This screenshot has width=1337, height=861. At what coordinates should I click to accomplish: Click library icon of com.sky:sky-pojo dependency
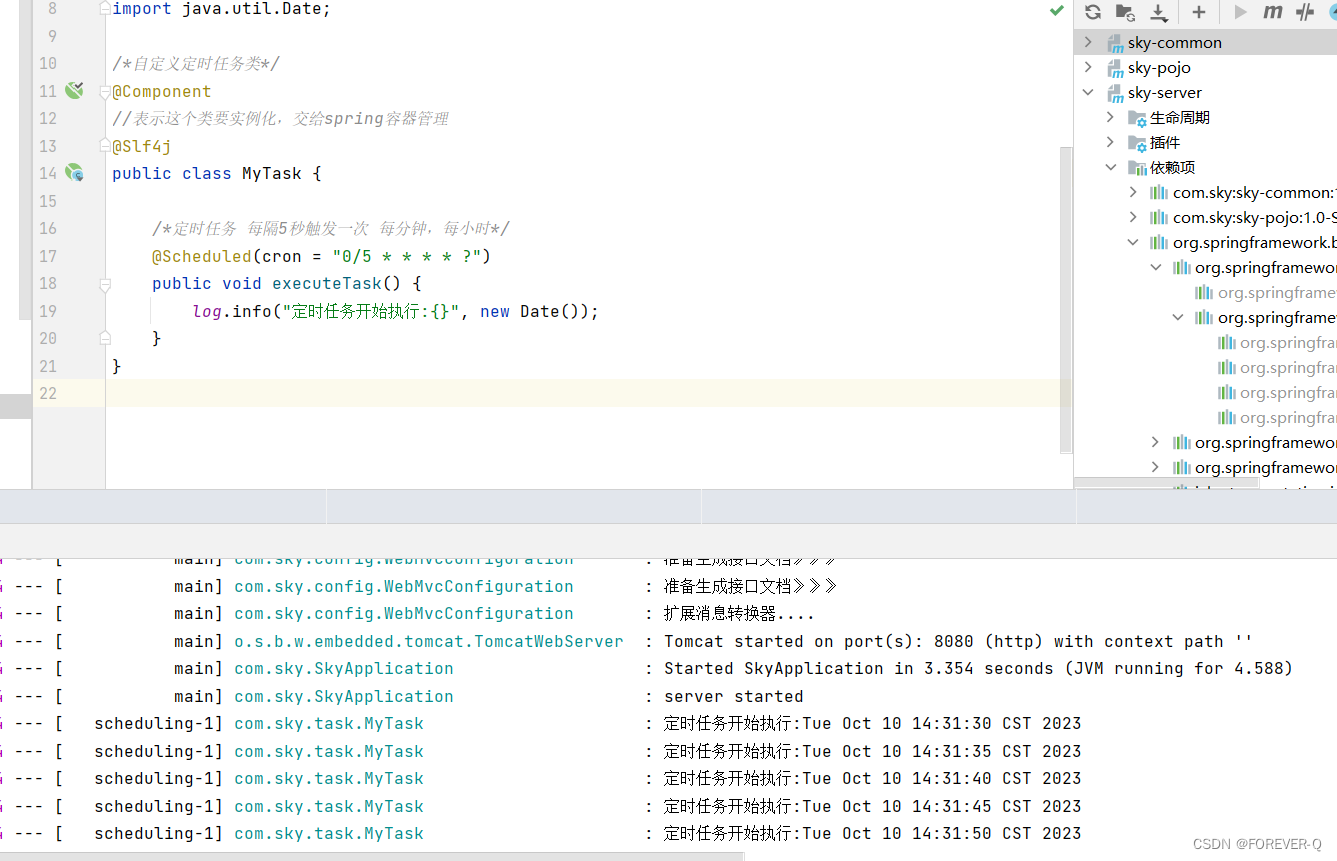click(x=1159, y=218)
